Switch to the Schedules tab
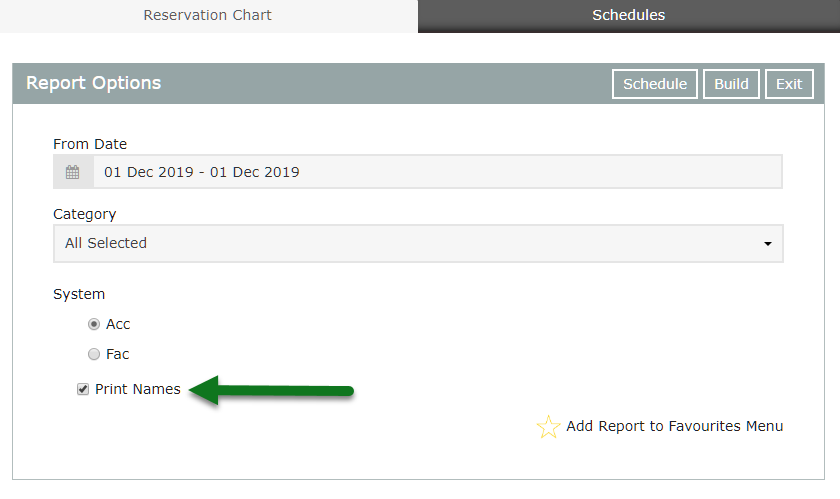 click(628, 16)
